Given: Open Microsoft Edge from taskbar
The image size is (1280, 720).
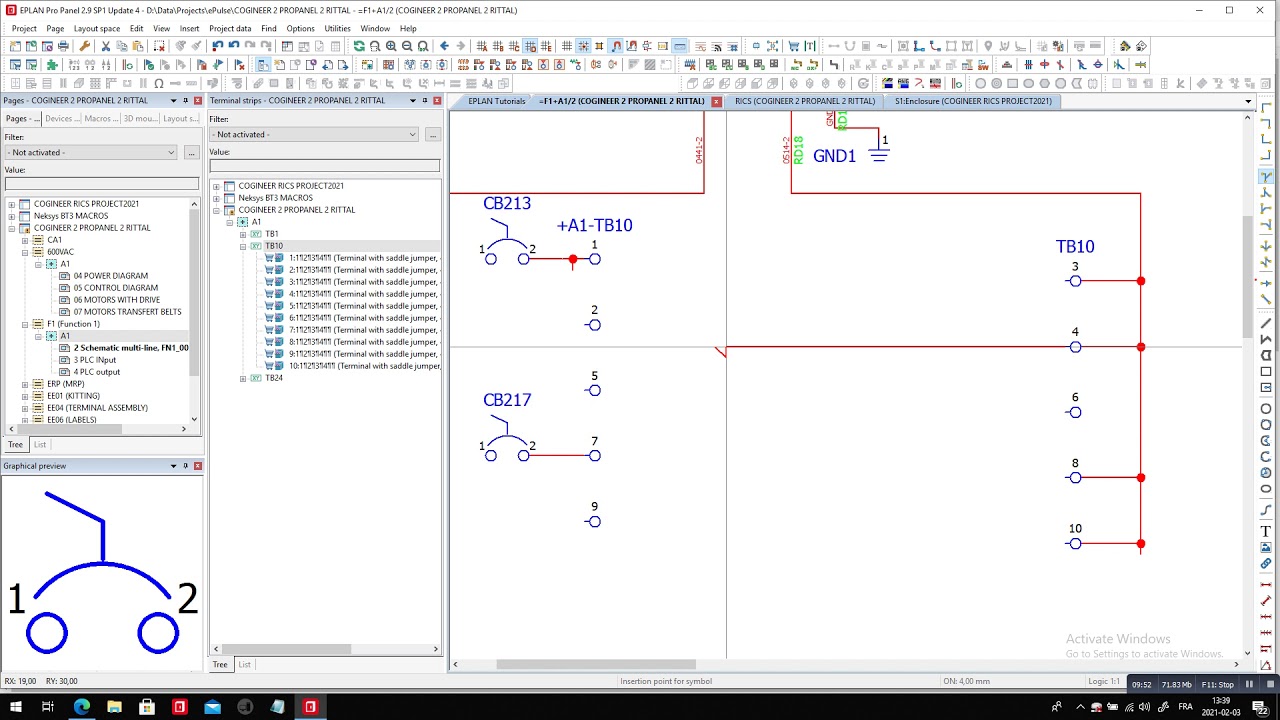Looking at the screenshot, I should point(81,707).
